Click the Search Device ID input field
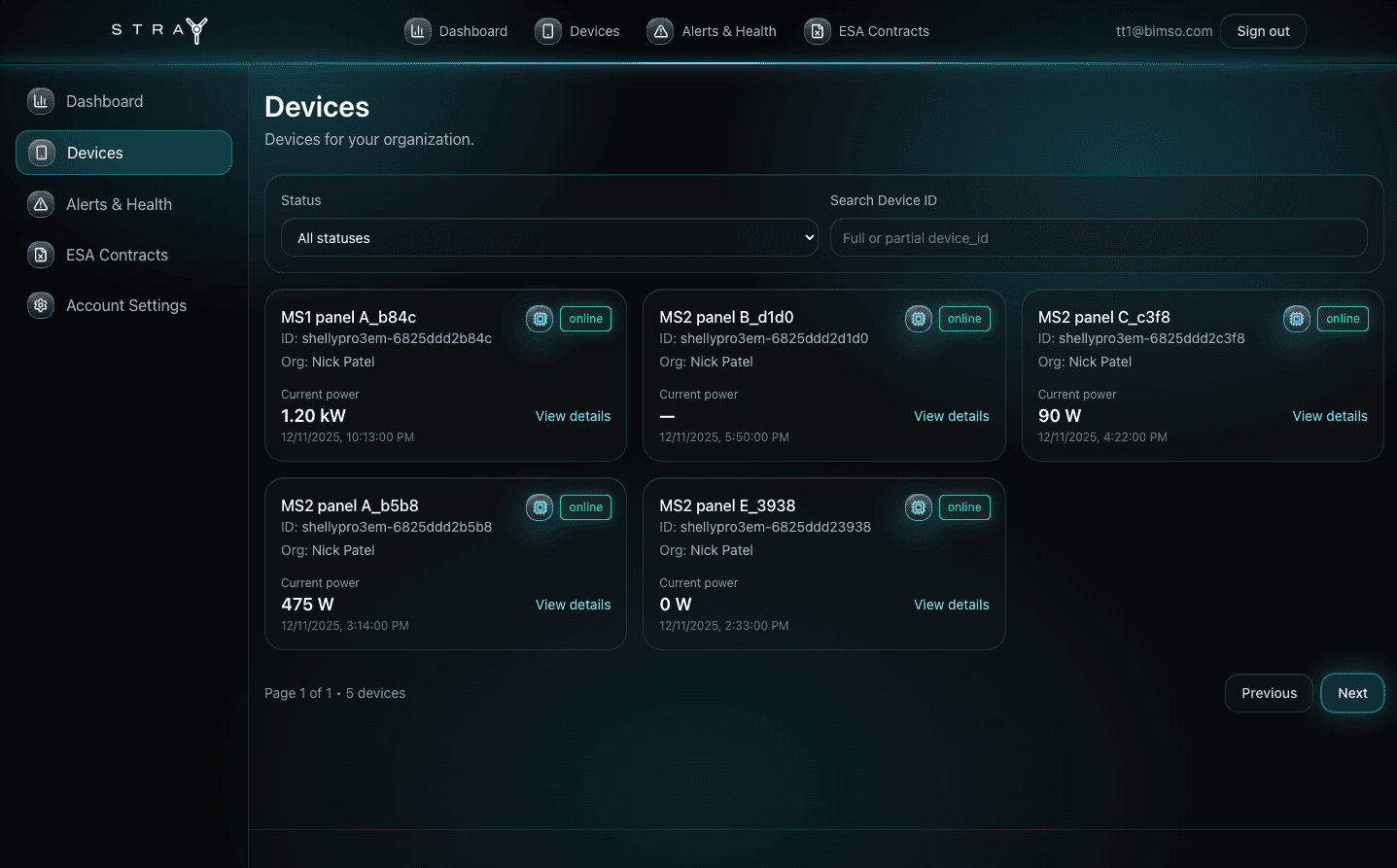 (1098, 237)
